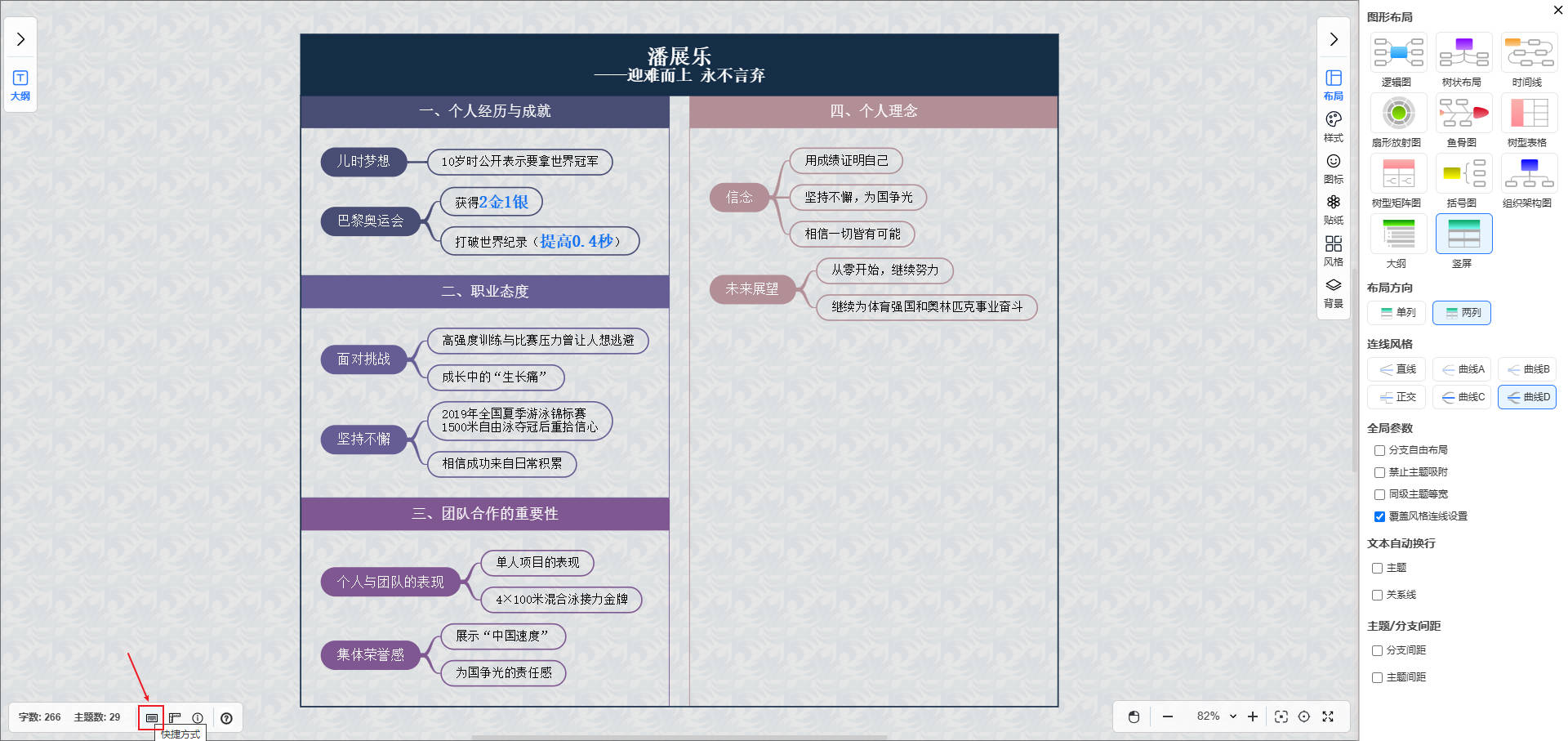Set layout direction to 单列
1568x741 pixels.
pyautogui.click(x=1396, y=313)
